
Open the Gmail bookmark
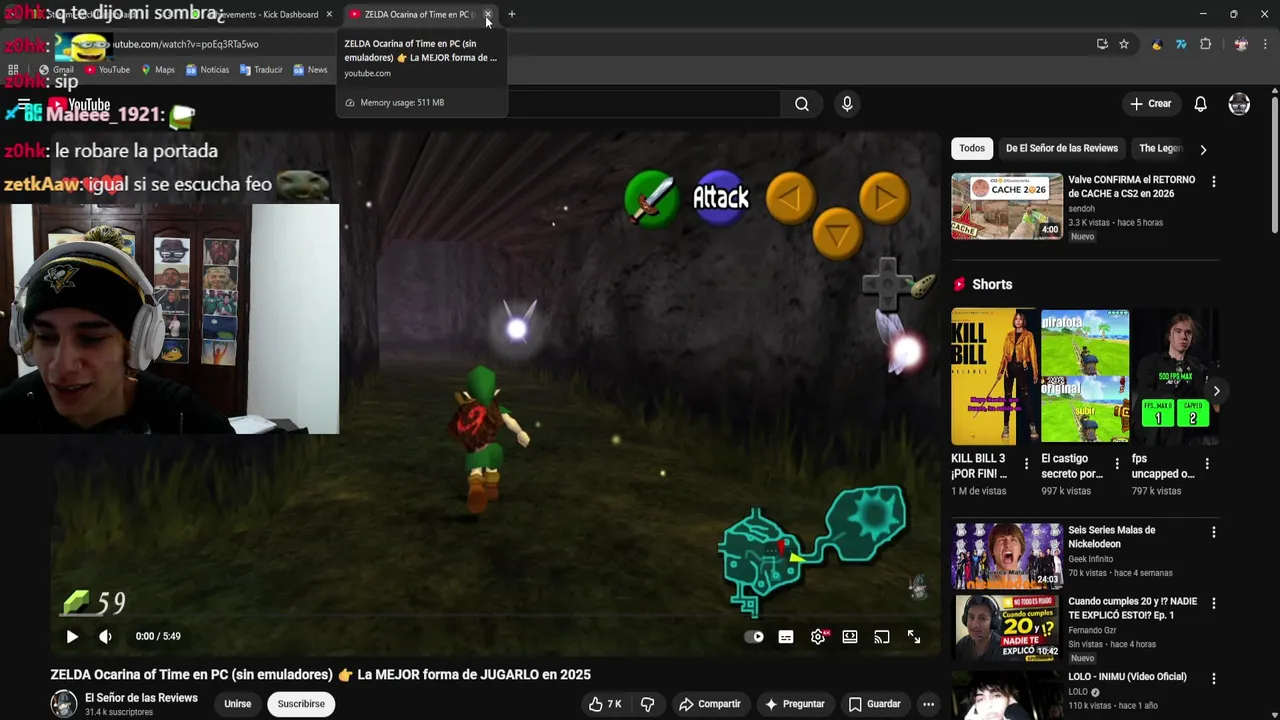[x=56, y=70]
